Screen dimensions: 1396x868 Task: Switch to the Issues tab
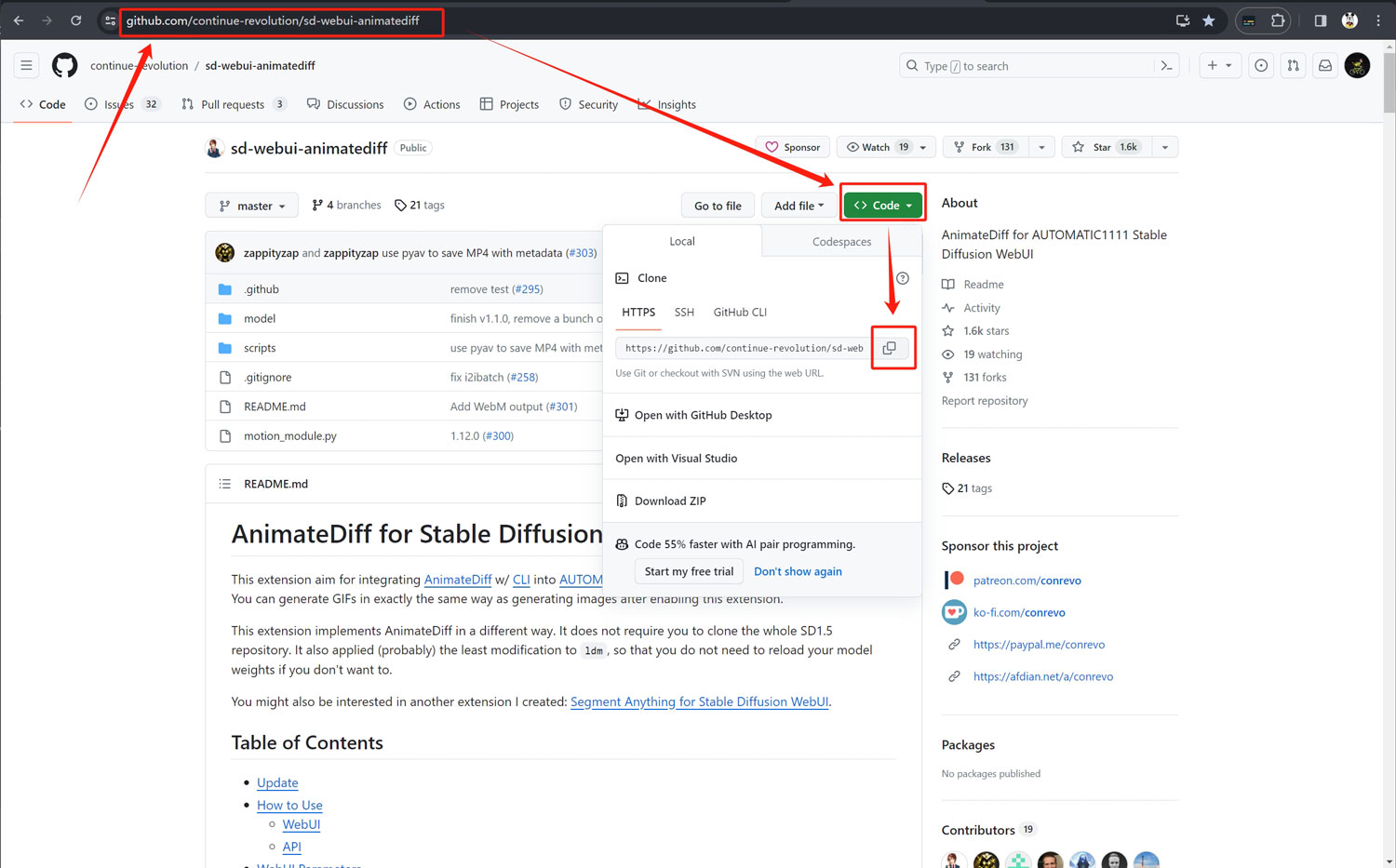click(x=122, y=104)
